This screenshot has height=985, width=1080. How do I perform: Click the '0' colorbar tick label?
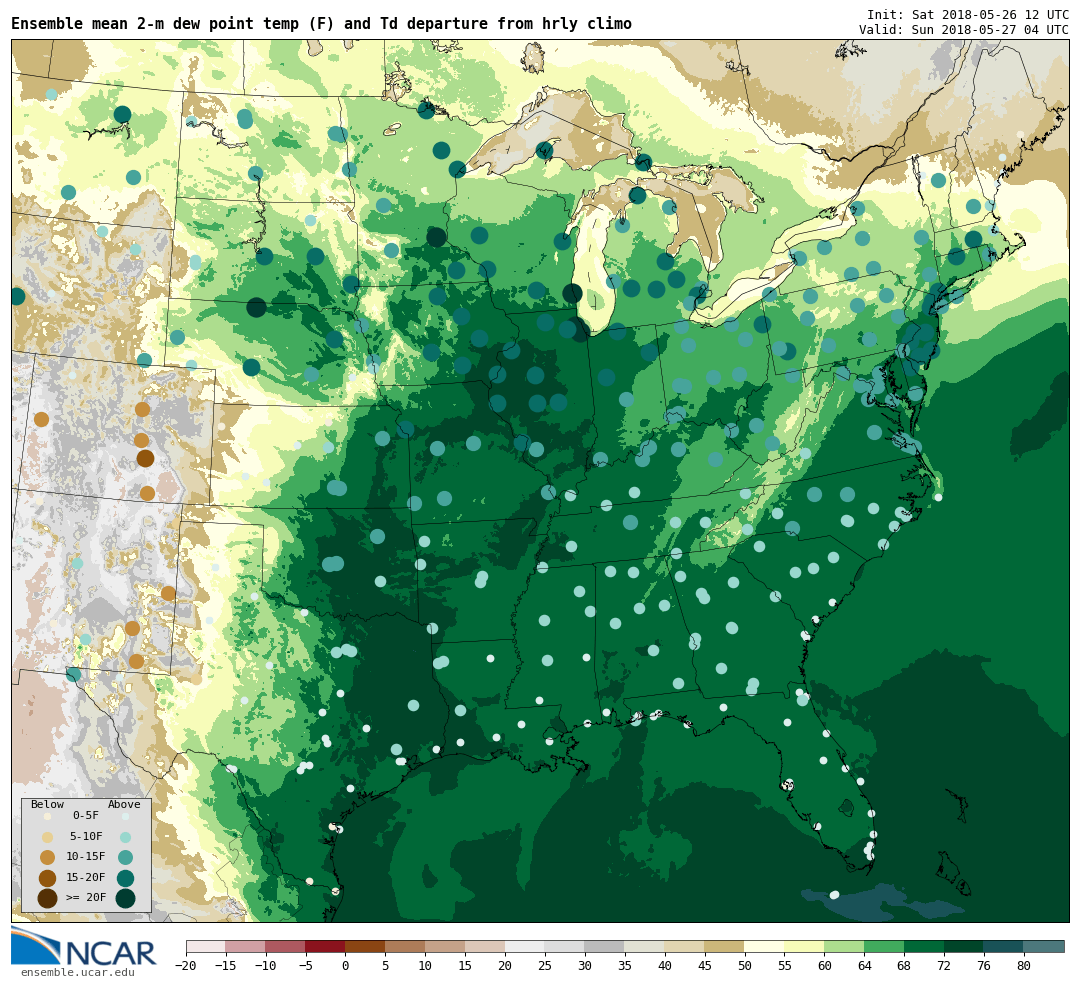346,966
